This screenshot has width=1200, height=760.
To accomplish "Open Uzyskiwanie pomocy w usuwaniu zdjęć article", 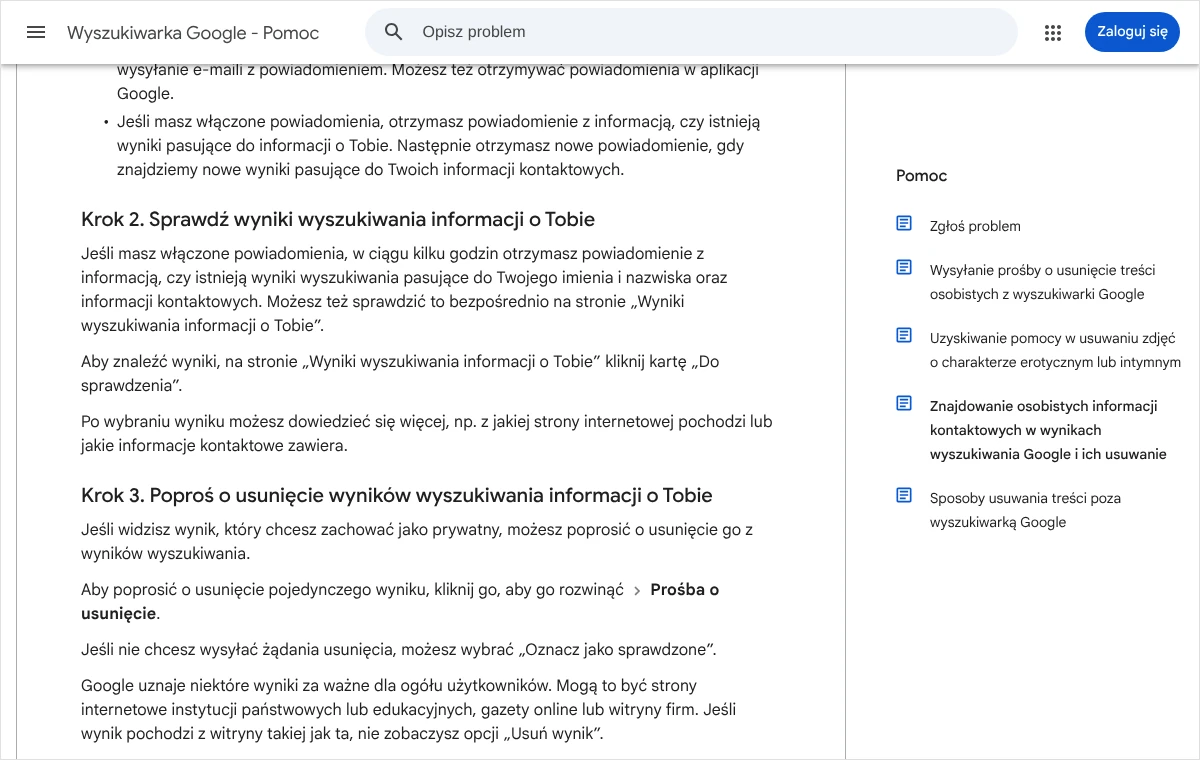I will click(1055, 350).
